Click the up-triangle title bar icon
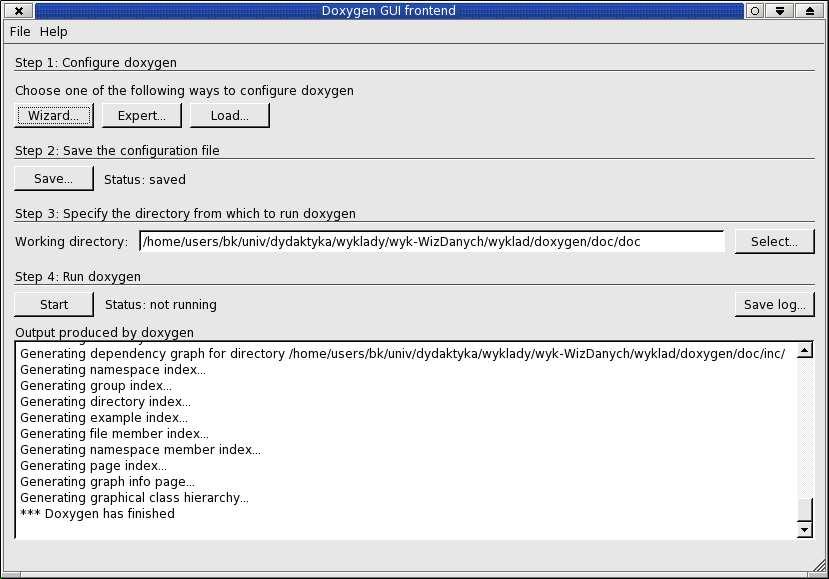The height and width of the screenshot is (579, 829). click(810, 11)
